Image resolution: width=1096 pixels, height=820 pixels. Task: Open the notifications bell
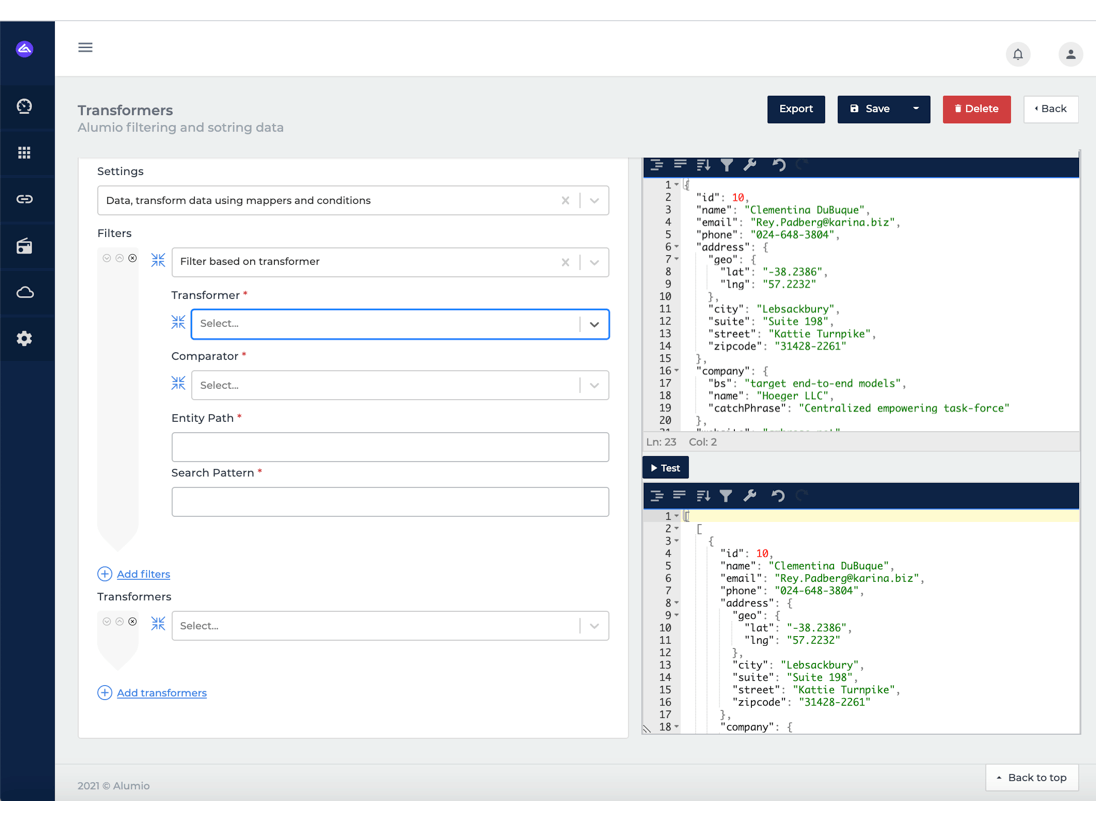1018,54
